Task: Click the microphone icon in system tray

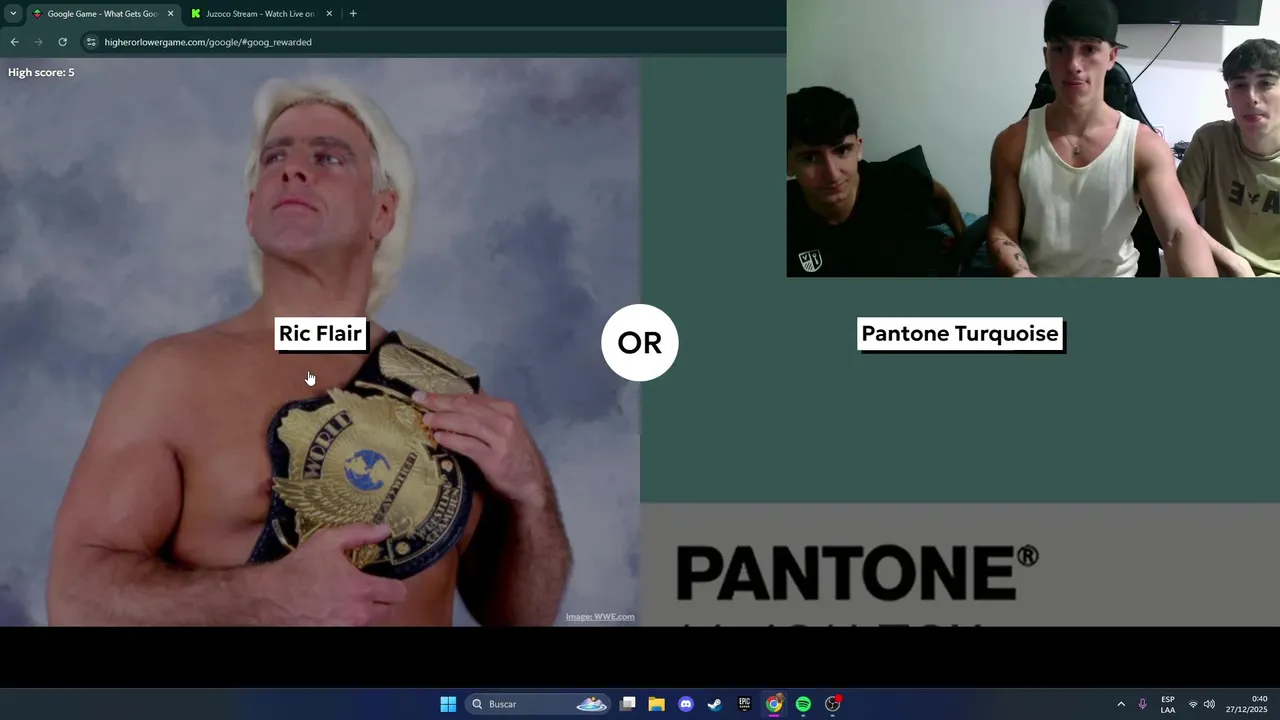Action: (x=1142, y=704)
